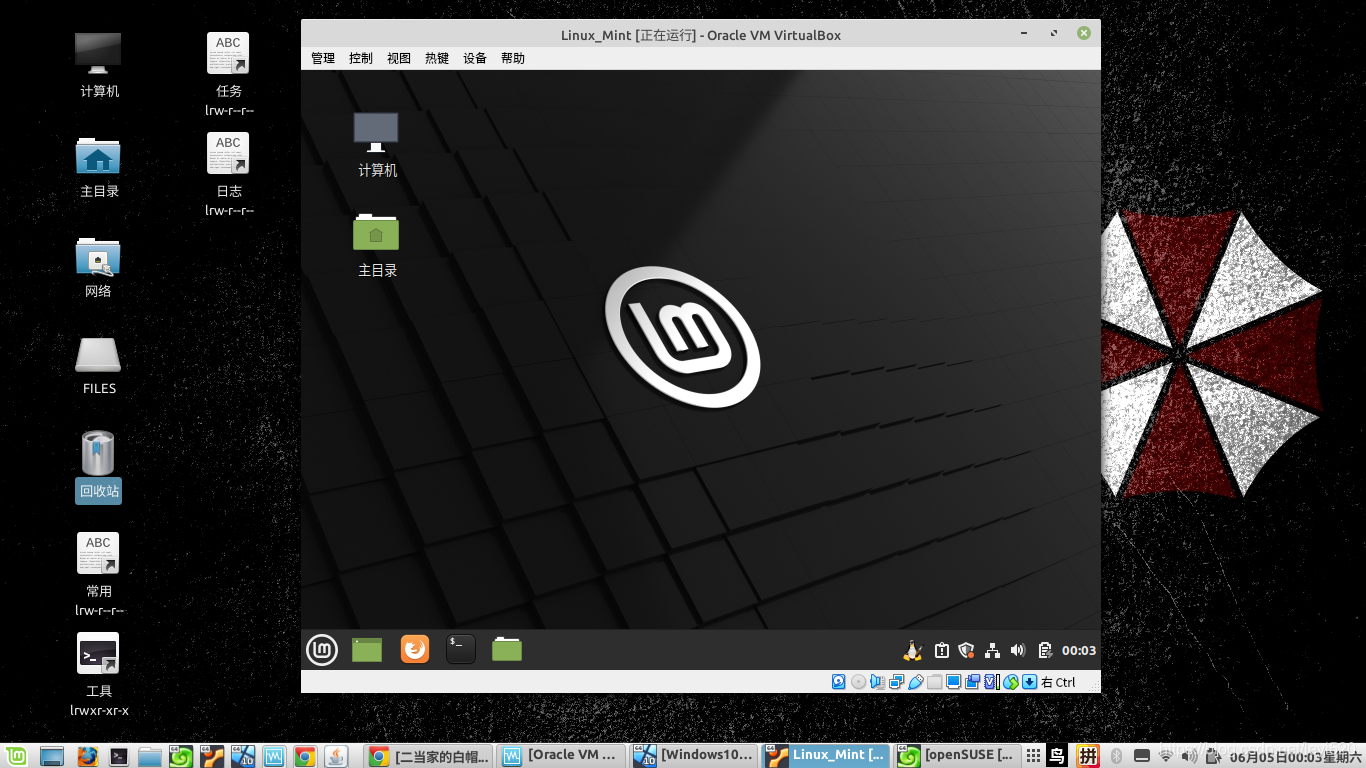Viewport: 1366px width, 768px height.
Task: Launch Chrome from the host taskbar launchers
Action: (x=305, y=756)
